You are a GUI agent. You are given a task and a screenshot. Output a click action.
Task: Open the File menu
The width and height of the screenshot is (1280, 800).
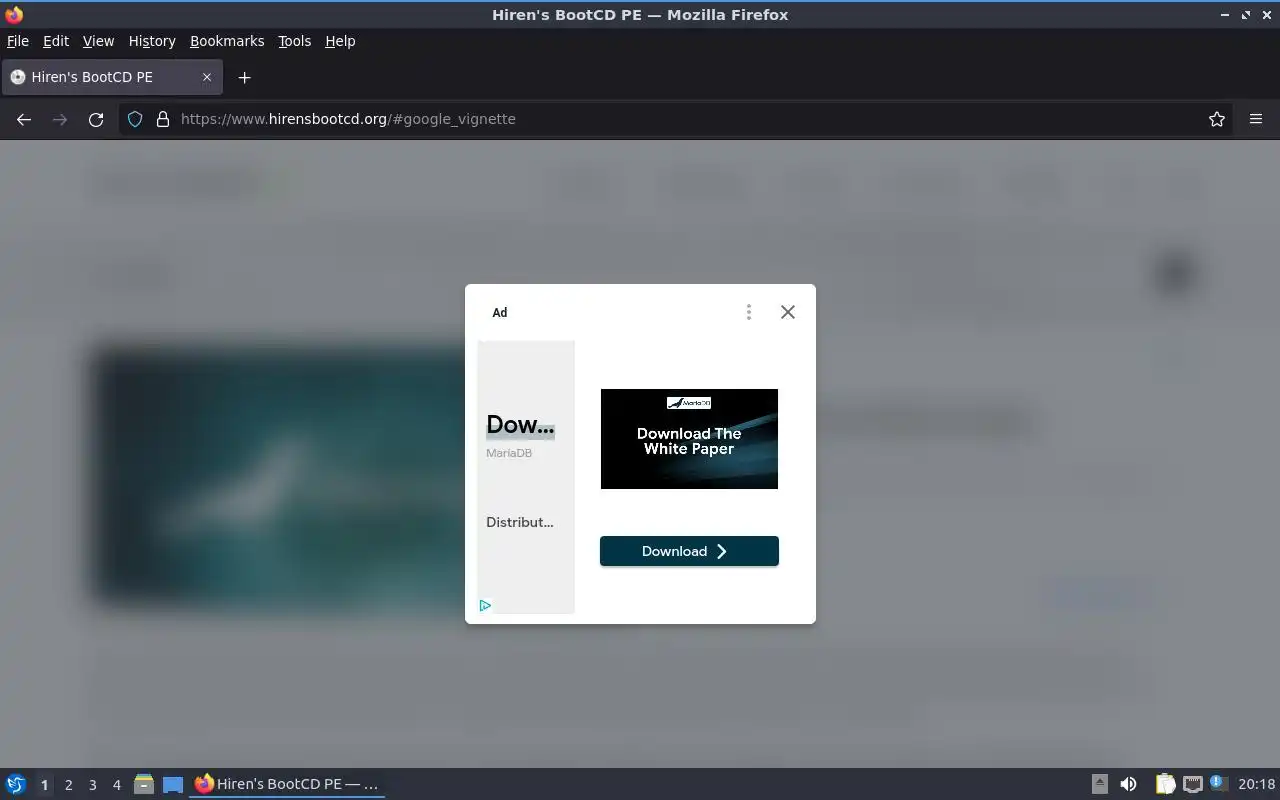click(18, 41)
